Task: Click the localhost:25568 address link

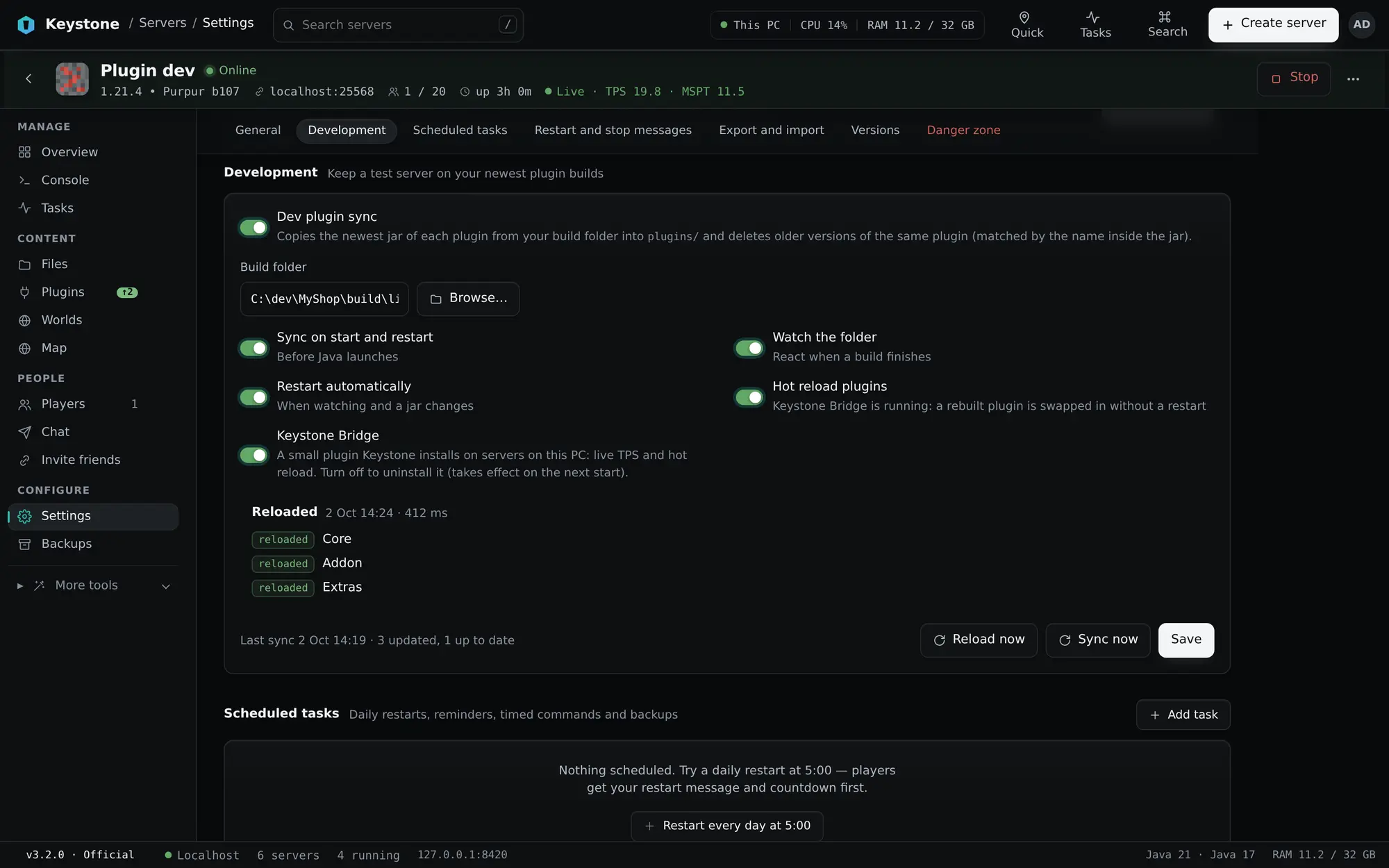Action: (315, 92)
